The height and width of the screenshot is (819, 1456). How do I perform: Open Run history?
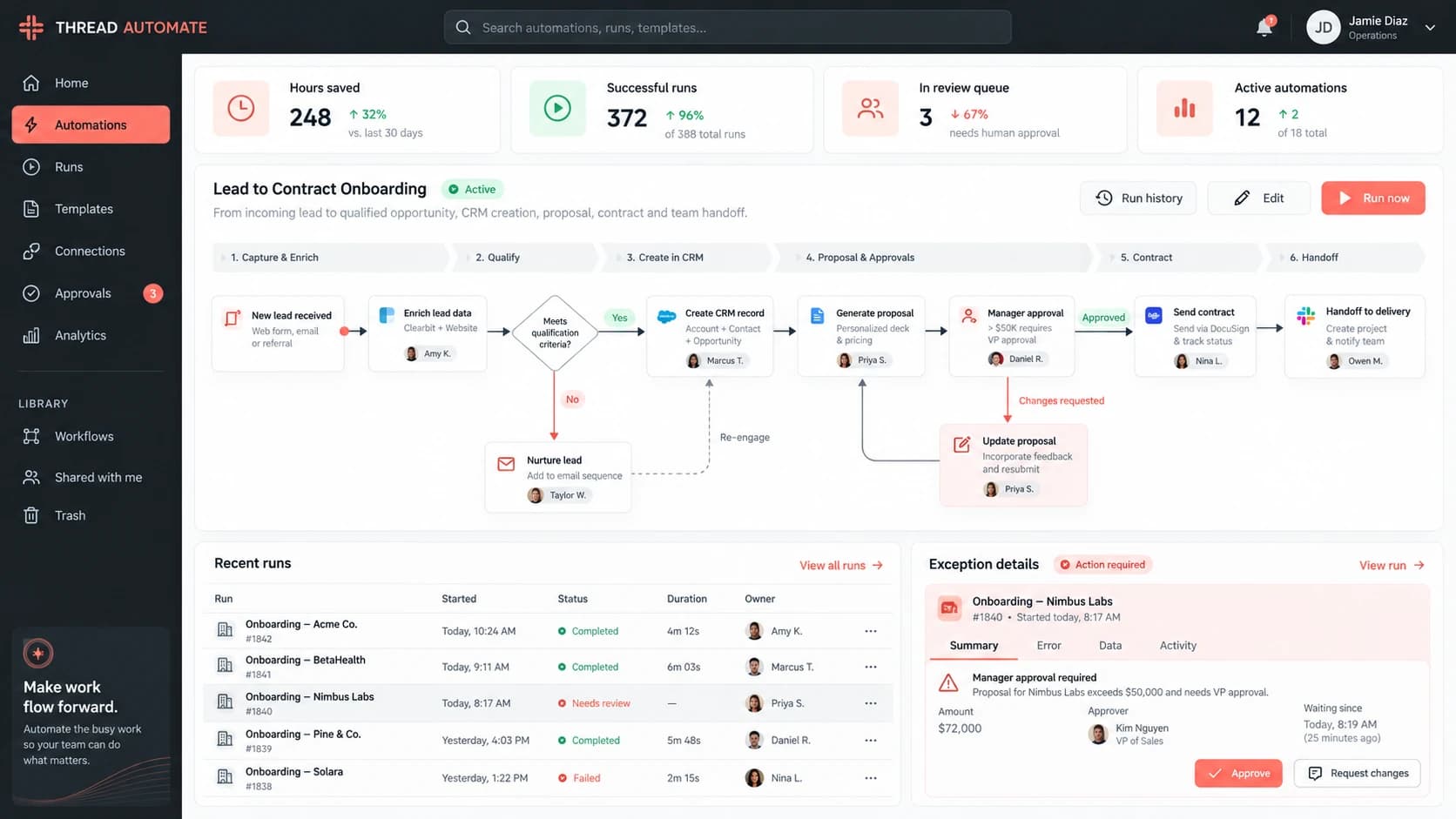1138,198
